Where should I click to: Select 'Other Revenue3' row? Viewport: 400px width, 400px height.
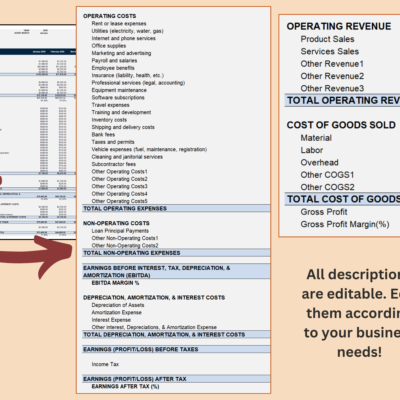click(332, 88)
